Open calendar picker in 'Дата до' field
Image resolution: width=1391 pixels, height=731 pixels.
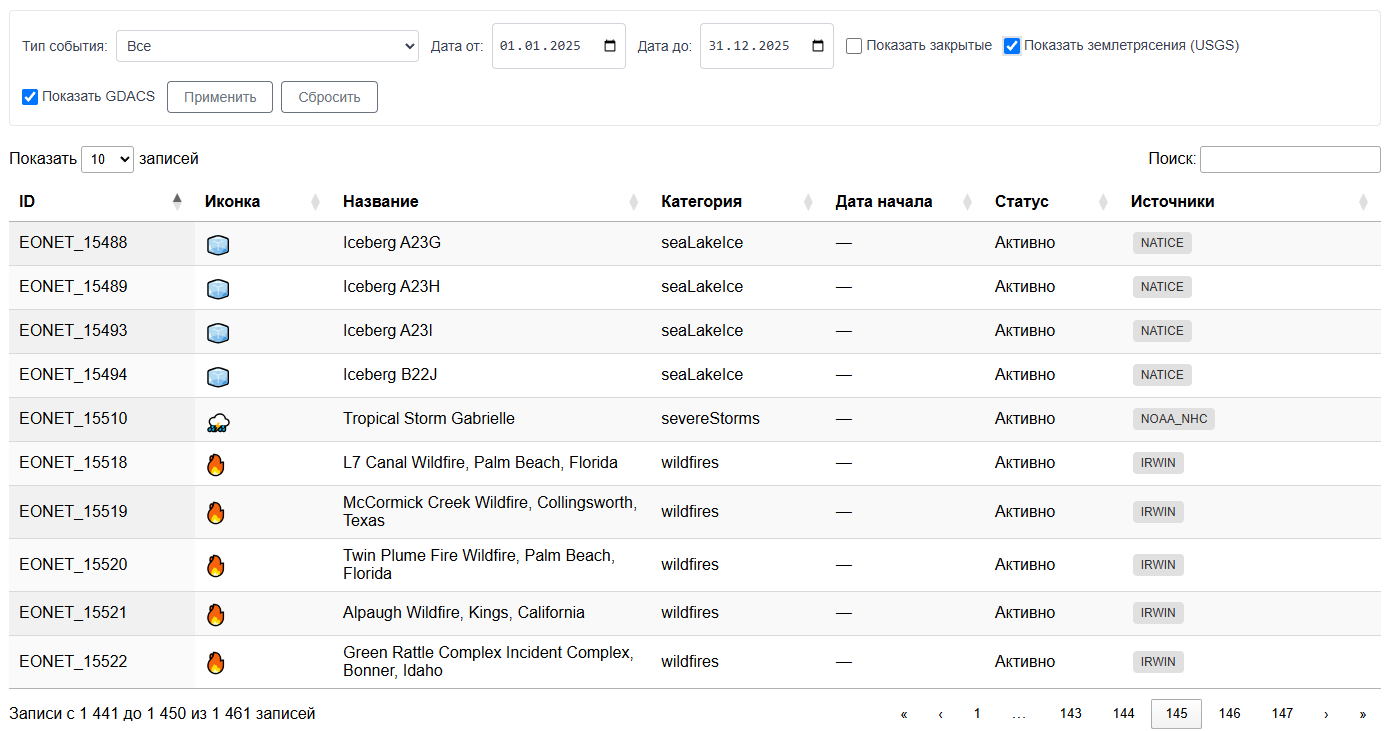818,46
